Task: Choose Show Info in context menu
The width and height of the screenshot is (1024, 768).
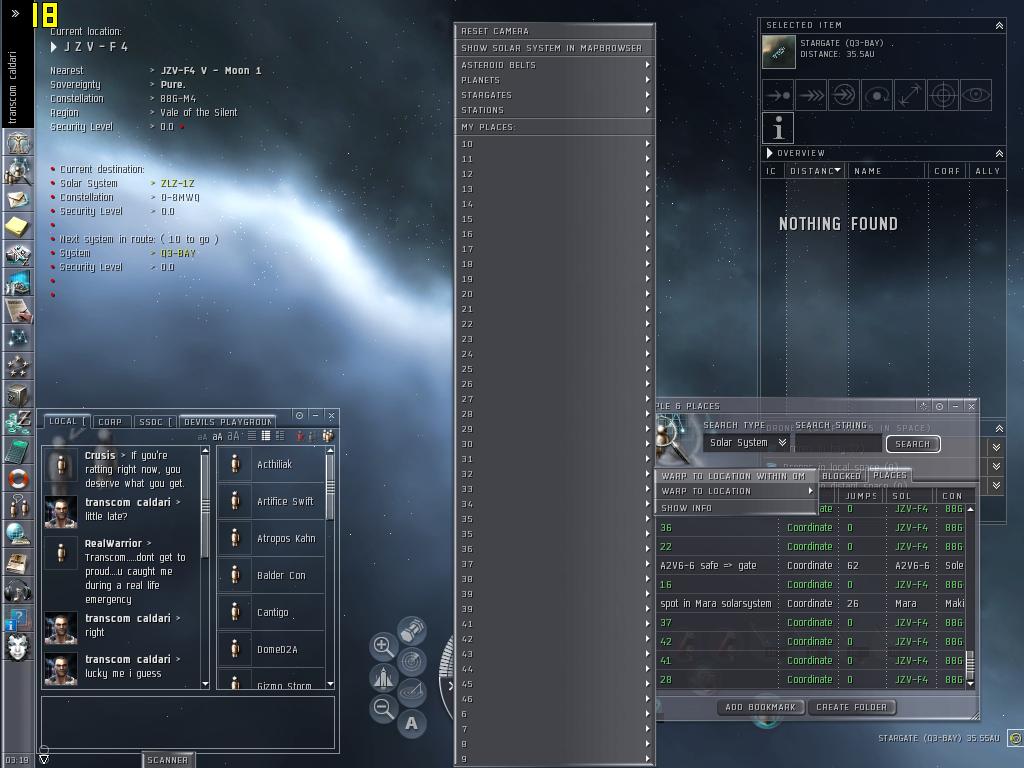Action: [736, 508]
